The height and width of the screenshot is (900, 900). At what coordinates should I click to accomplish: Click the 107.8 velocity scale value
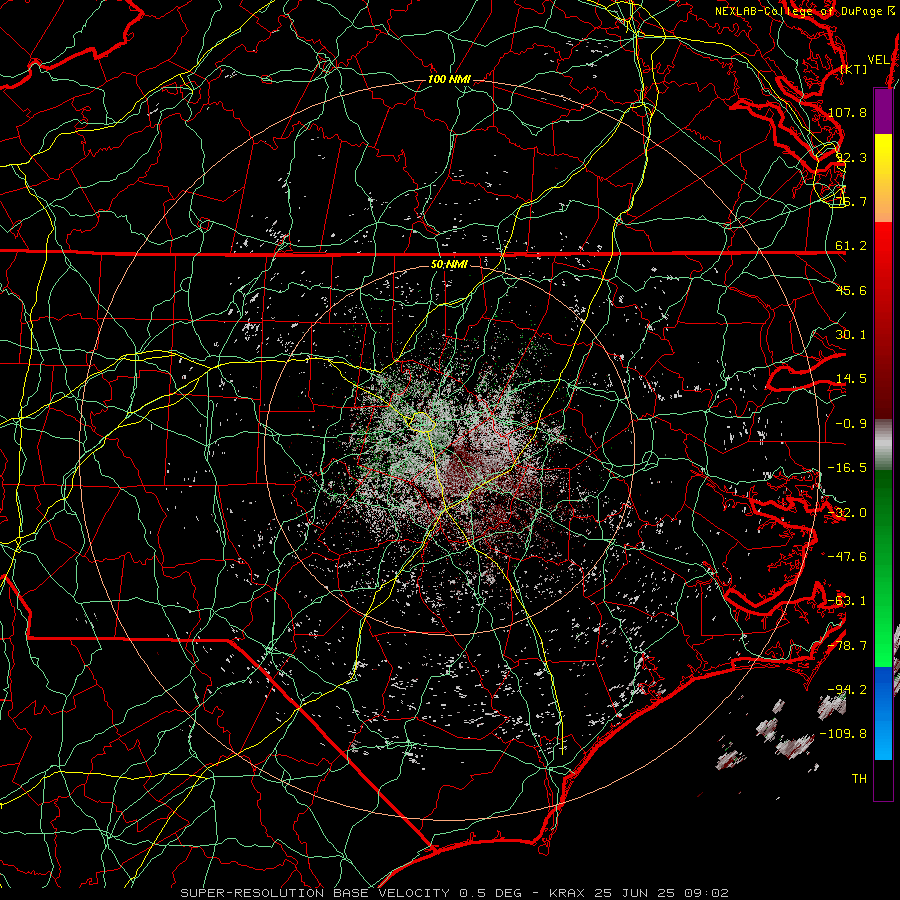point(847,112)
